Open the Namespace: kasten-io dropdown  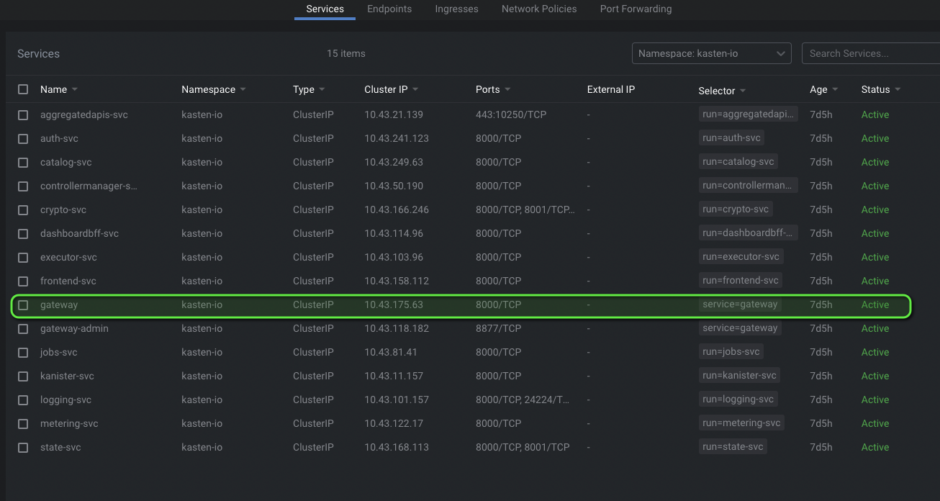pyautogui.click(x=711, y=53)
